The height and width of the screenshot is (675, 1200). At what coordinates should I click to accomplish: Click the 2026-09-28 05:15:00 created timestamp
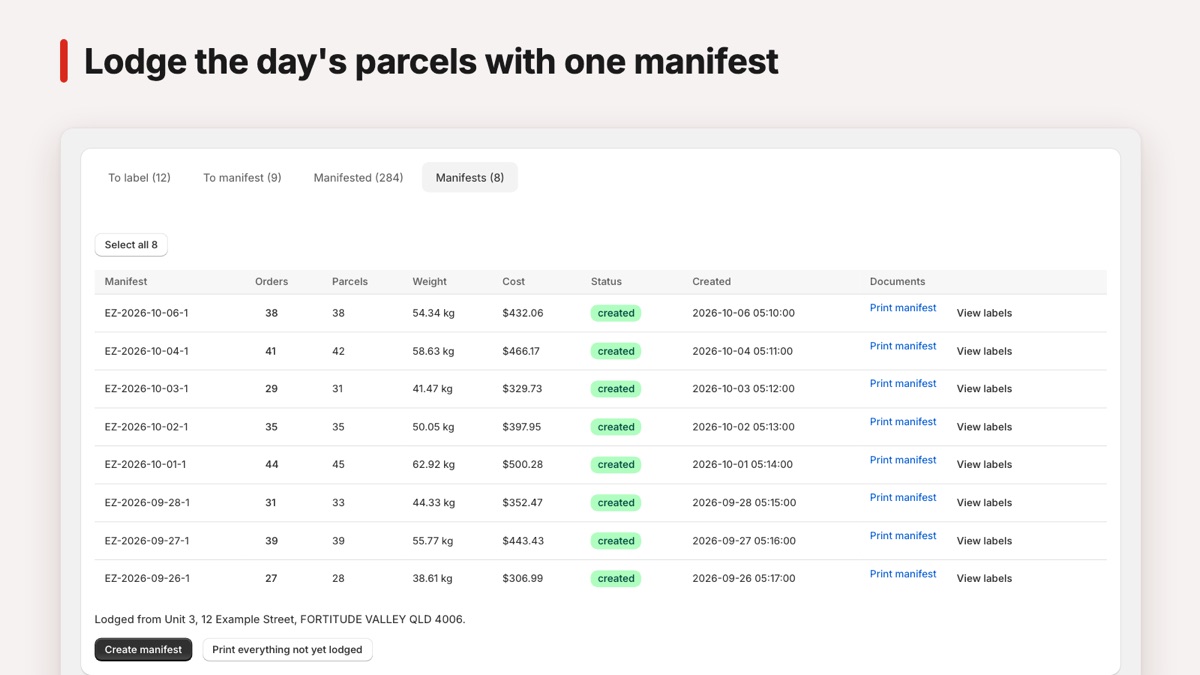pyautogui.click(x=744, y=503)
